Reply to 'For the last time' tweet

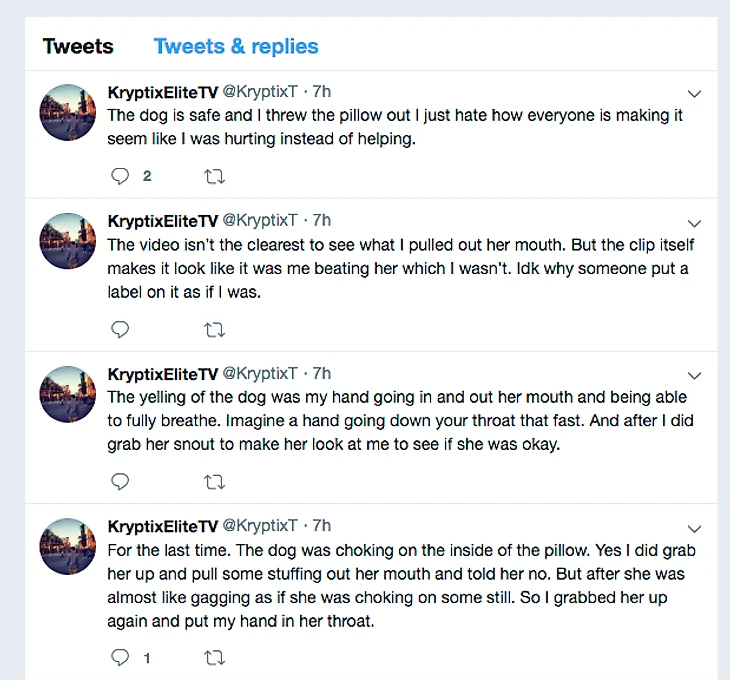[x=120, y=657]
